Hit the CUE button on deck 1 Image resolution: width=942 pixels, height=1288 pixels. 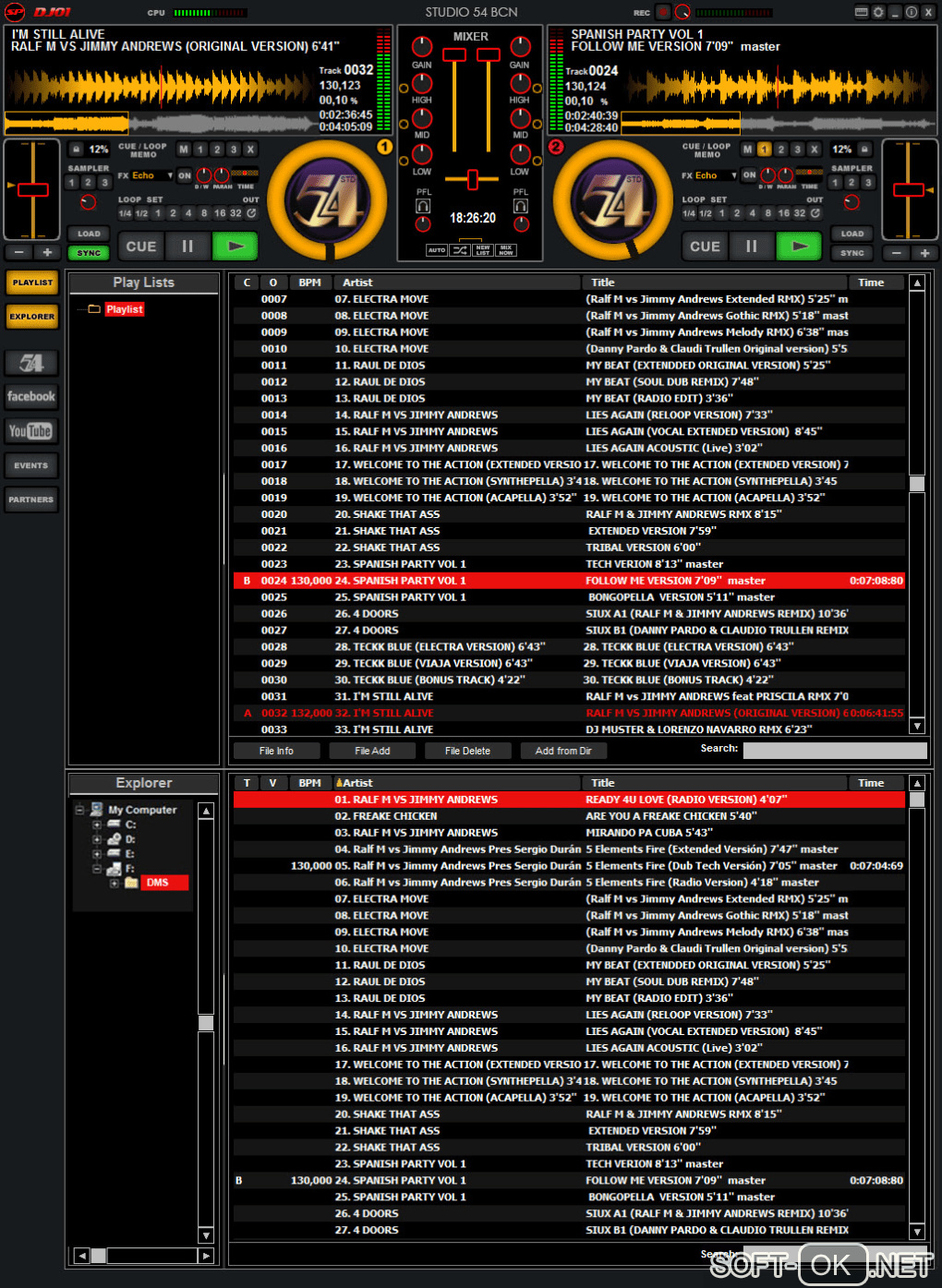(x=140, y=247)
